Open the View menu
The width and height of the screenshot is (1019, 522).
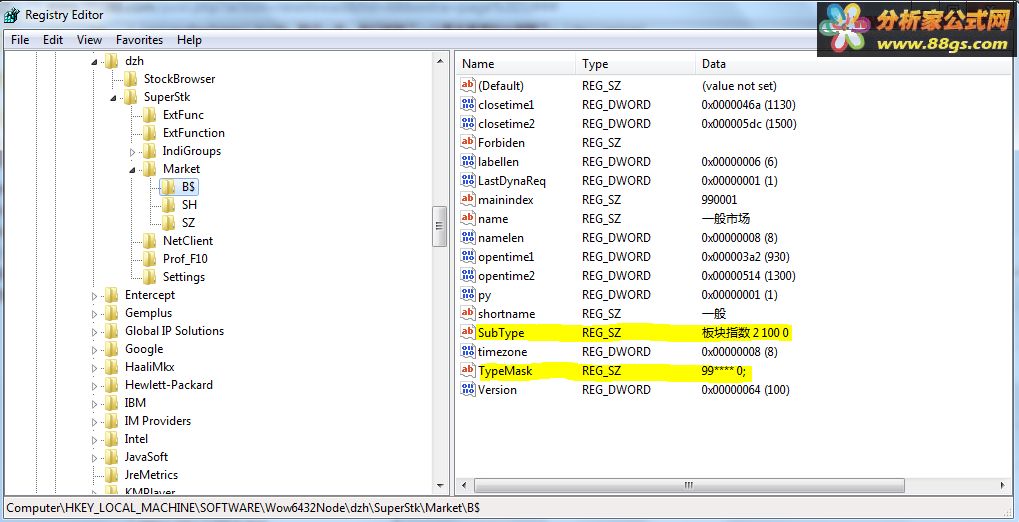pos(89,40)
